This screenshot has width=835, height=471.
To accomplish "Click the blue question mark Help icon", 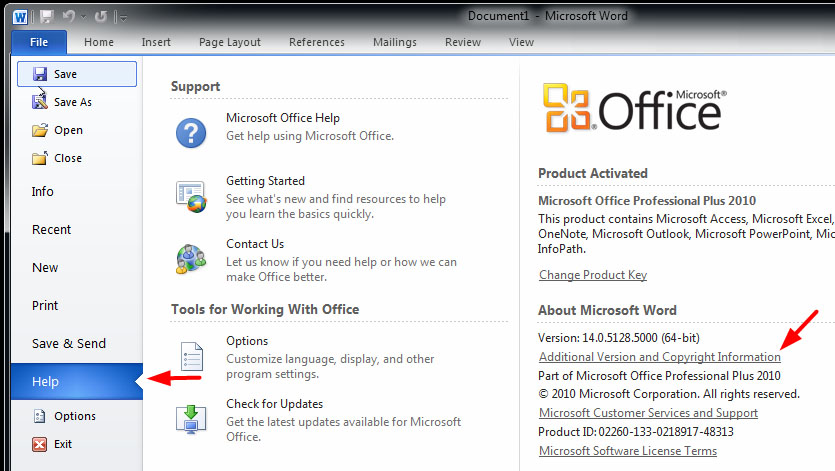I will 191,133.
